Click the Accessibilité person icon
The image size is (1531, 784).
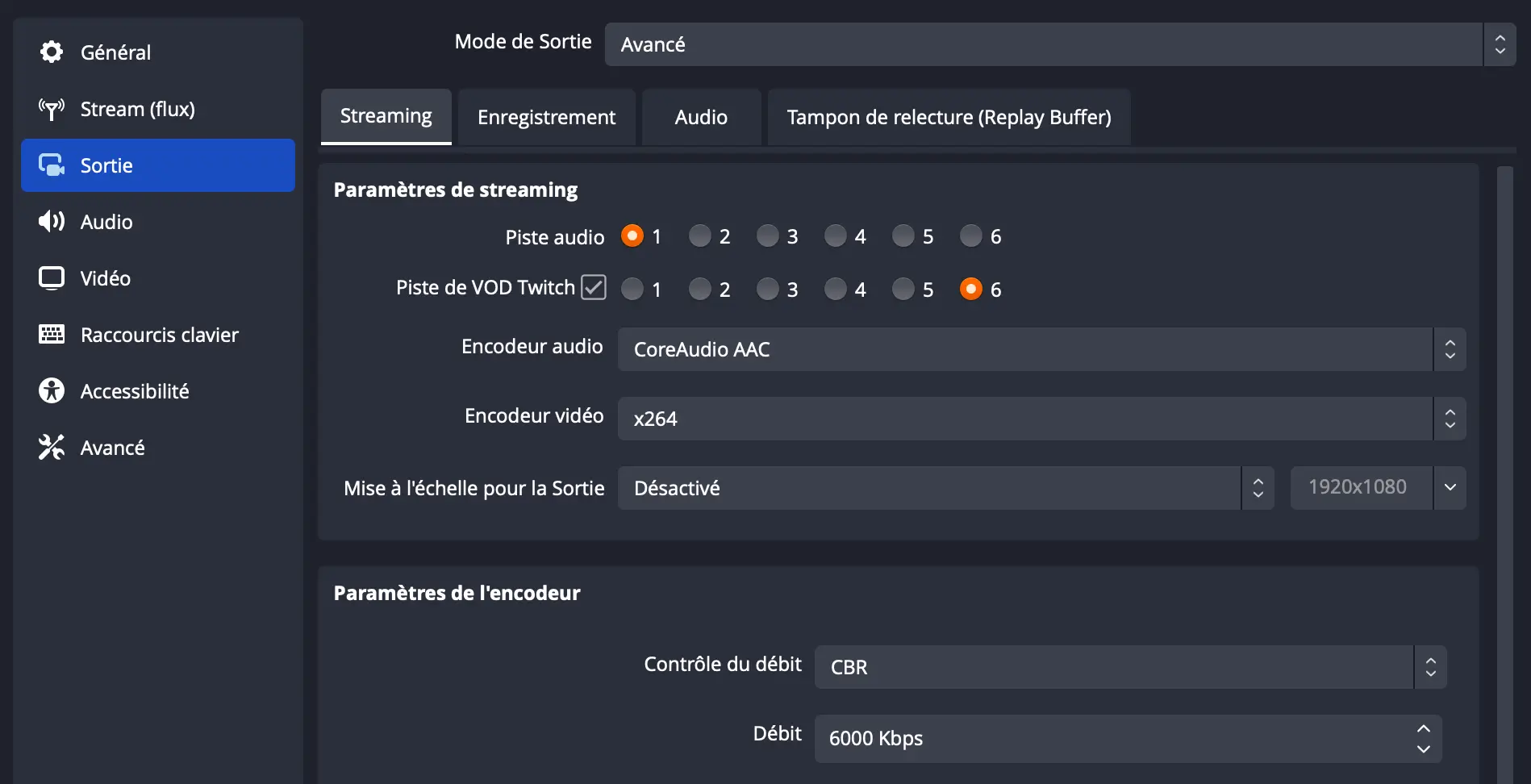click(51, 390)
